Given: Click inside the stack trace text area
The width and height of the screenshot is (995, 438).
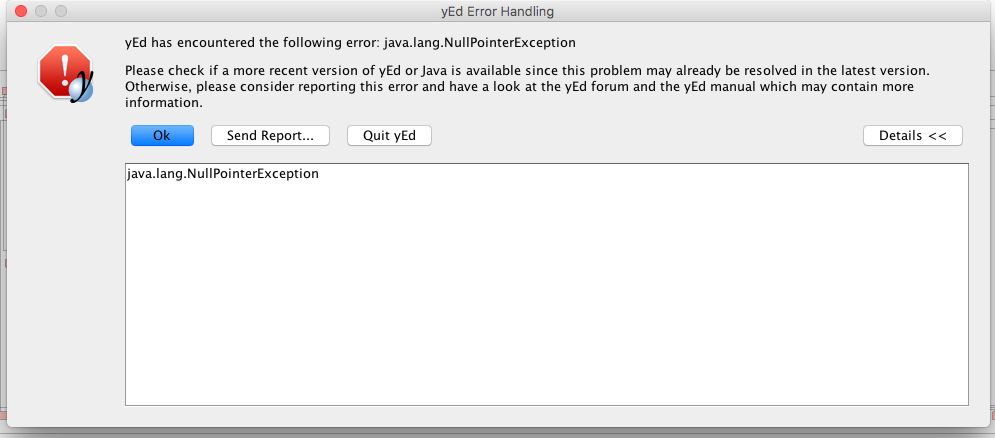Looking at the screenshot, I should 546,284.
